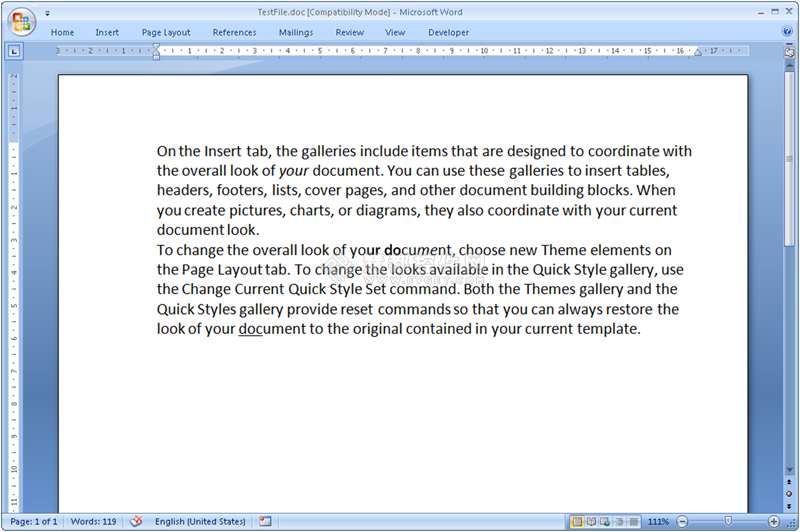Open Zoom dialog via 111% label

[x=658, y=522]
